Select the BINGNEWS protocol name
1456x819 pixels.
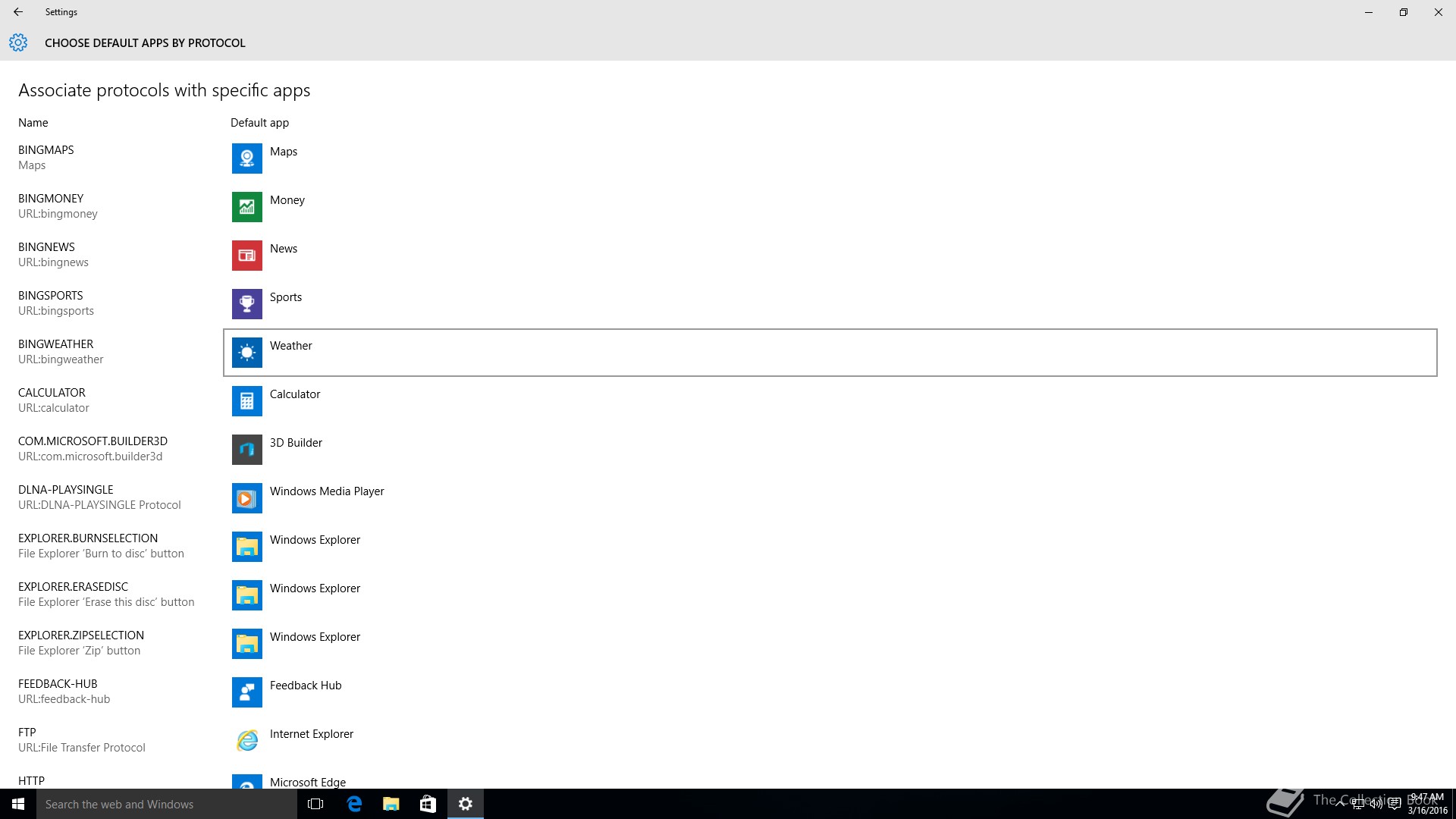[x=46, y=247]
